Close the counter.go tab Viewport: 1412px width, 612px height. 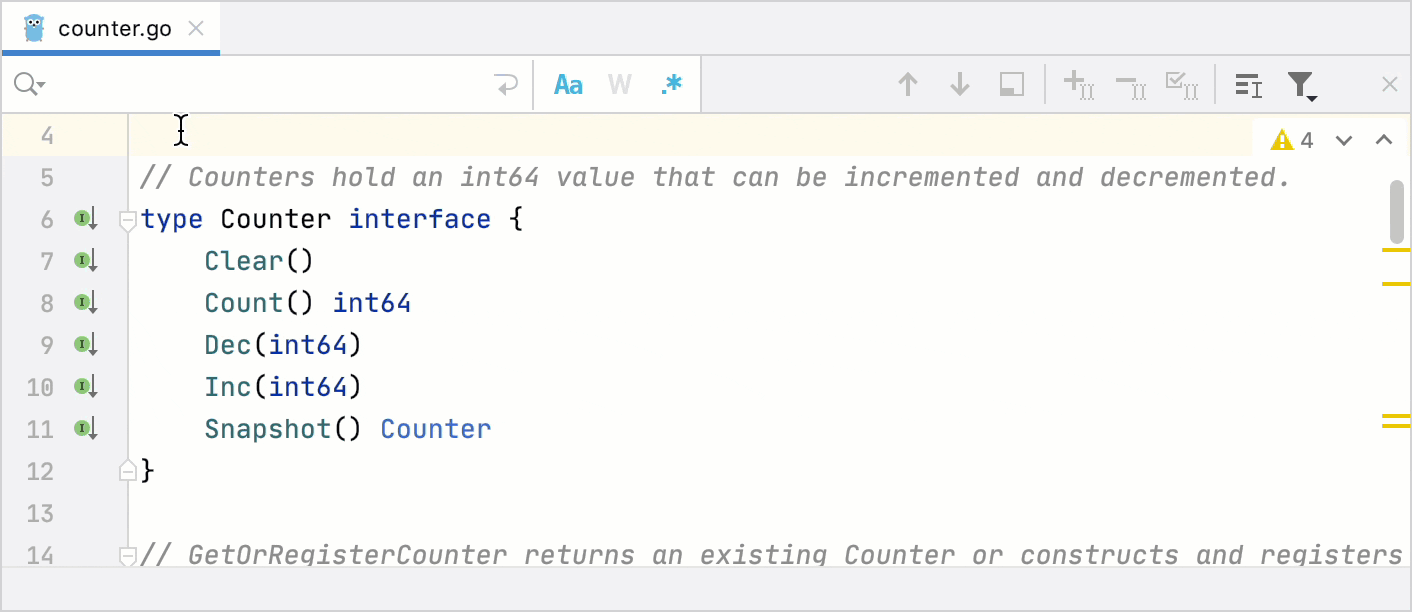[x=194, y=28]
